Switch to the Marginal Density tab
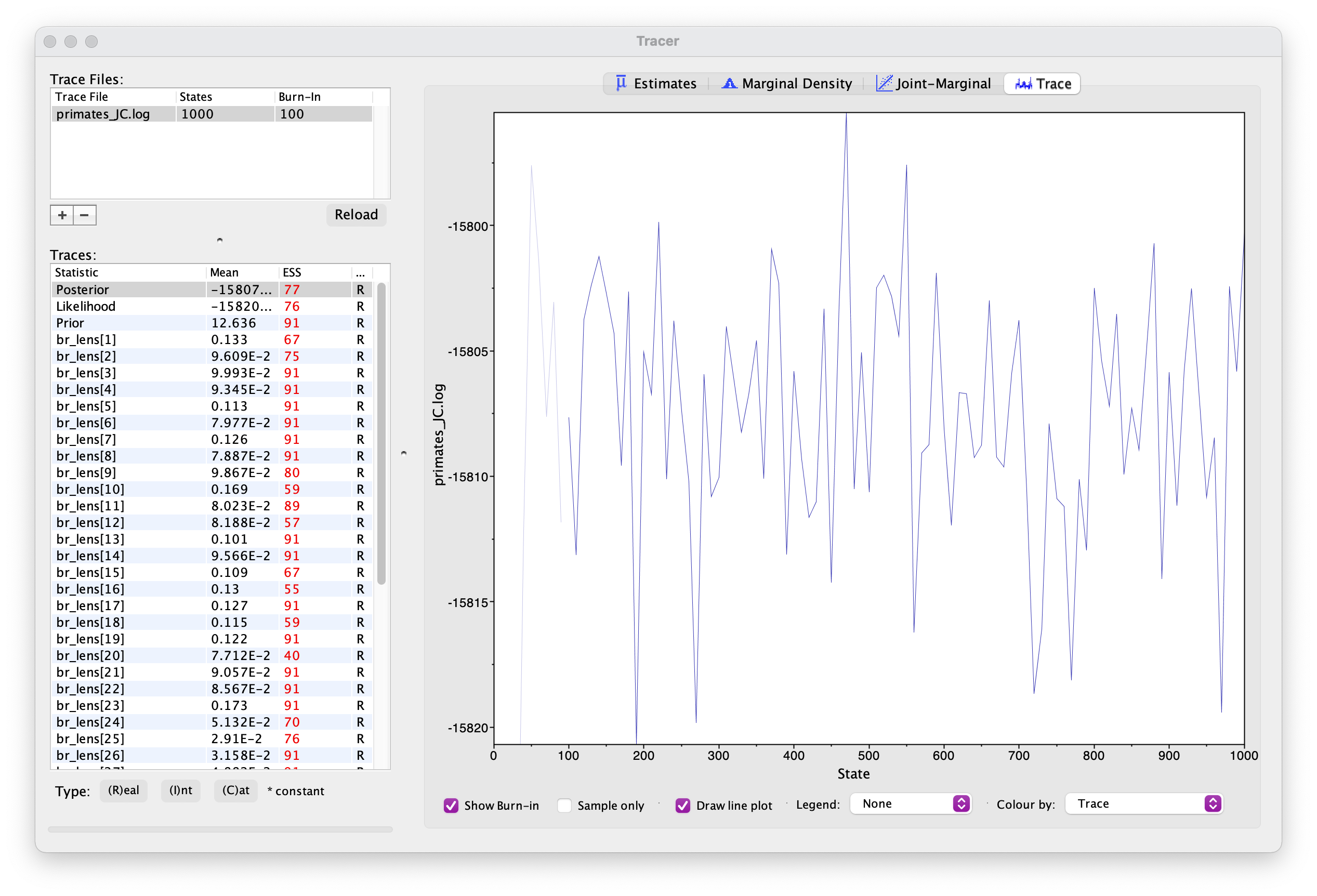 tap(786, 84)
